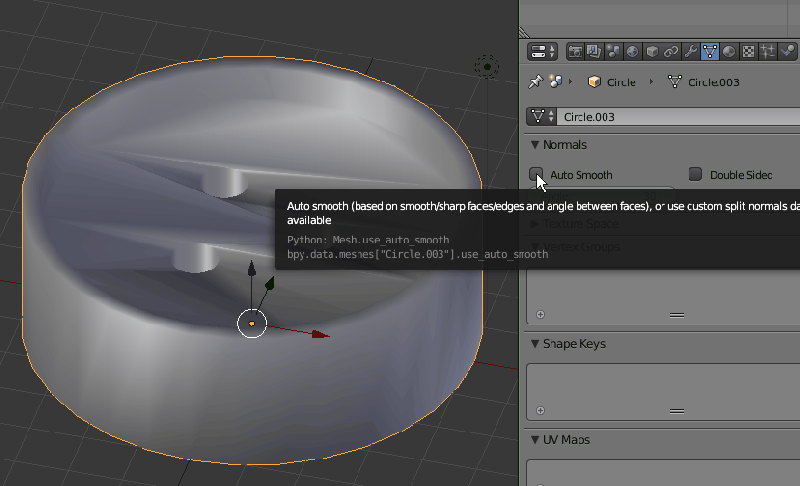The width and height of the screenshot is (800, 486).
Task: Click the orange cube Circle object icon
Action: [x=594, y=82]
